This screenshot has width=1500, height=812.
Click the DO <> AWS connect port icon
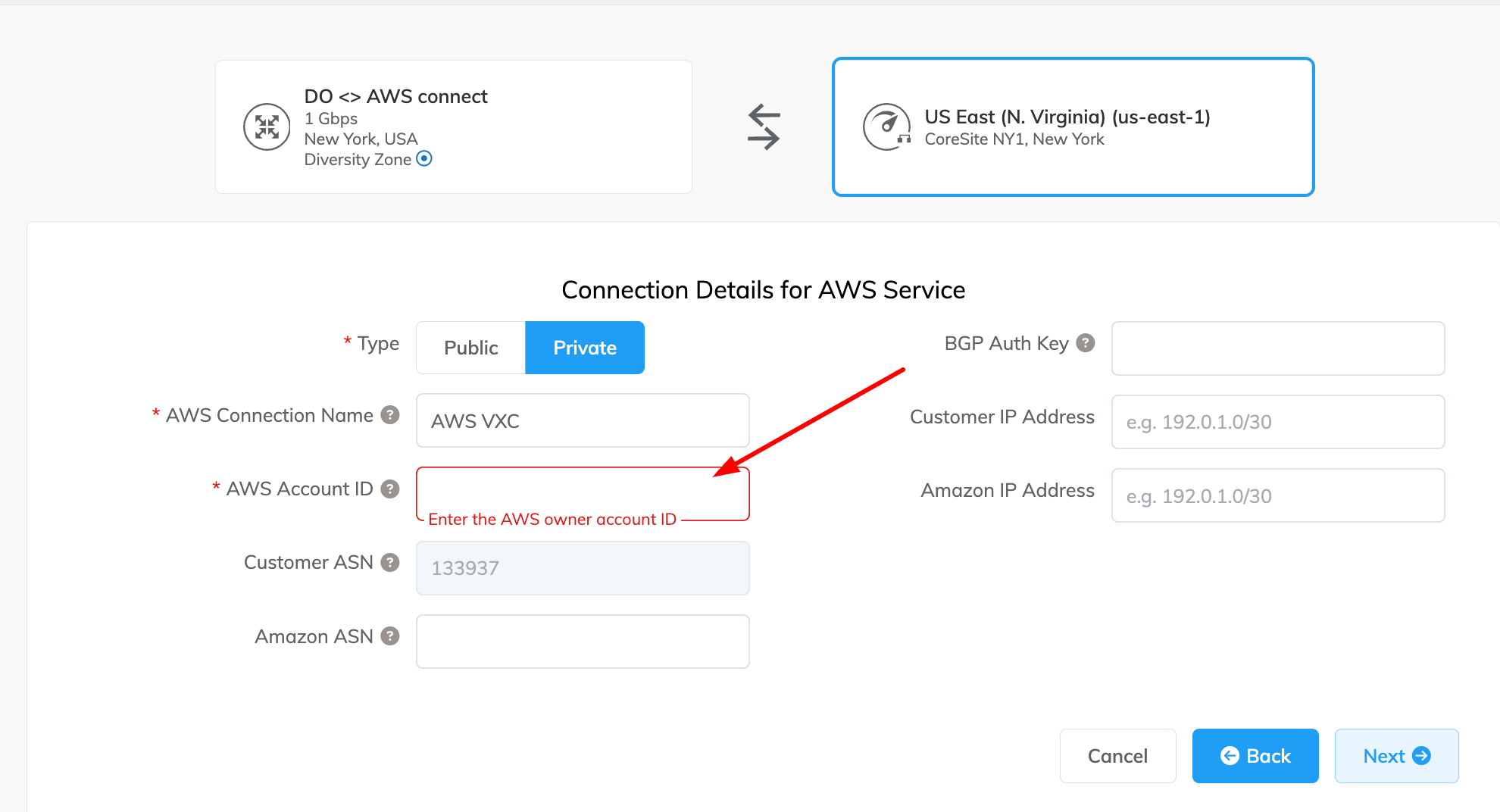(x=267, y=126)
